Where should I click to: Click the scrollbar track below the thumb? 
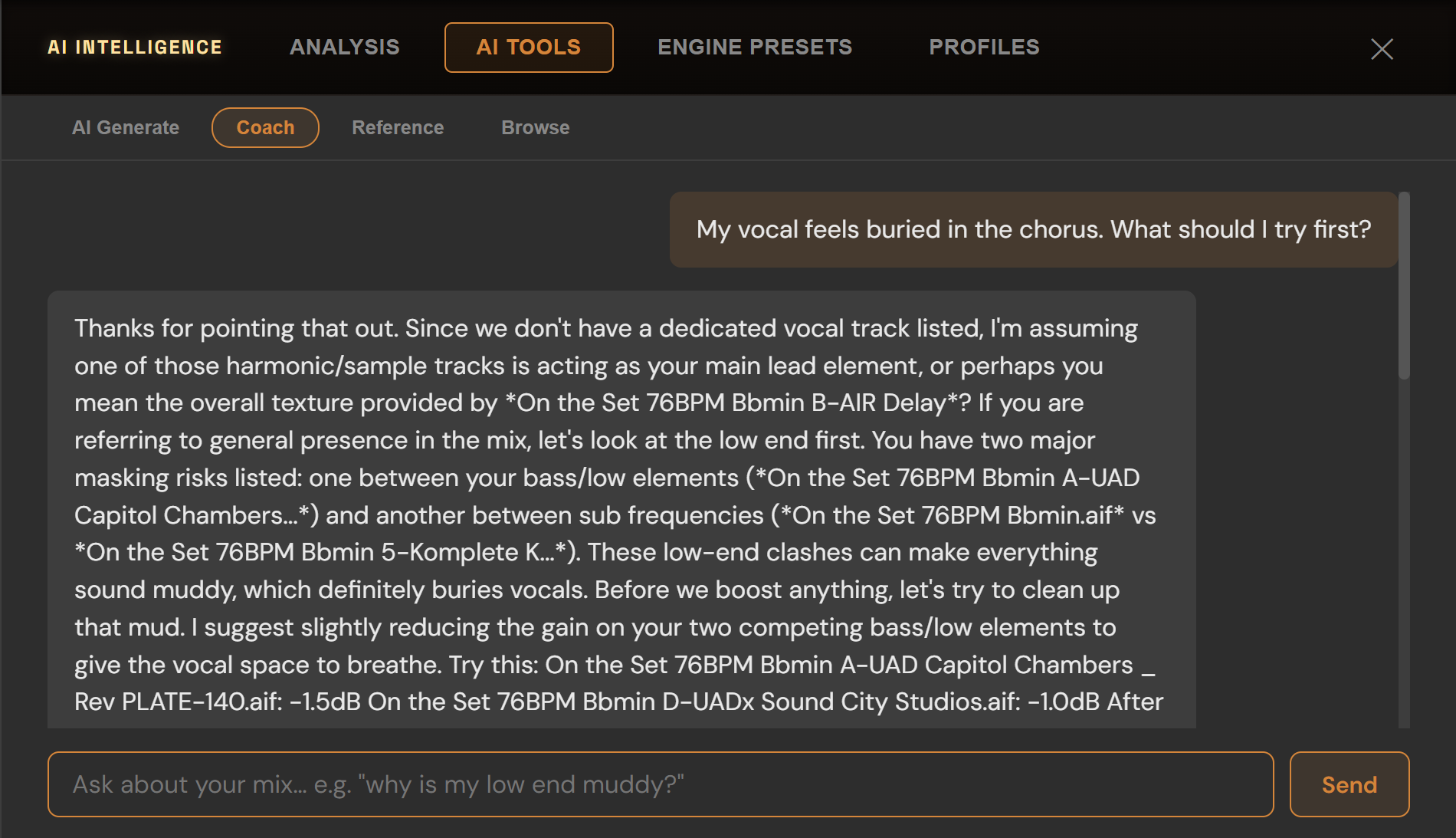point(1404,552)
